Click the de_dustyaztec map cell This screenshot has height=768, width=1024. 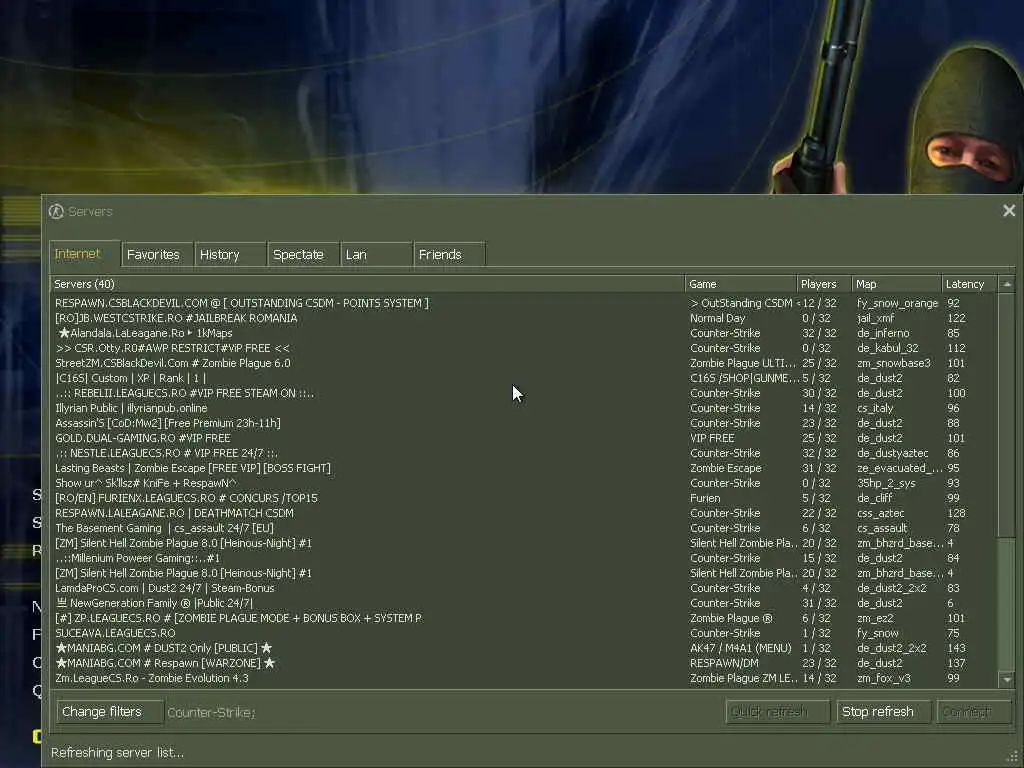click(x=893, y=453)
